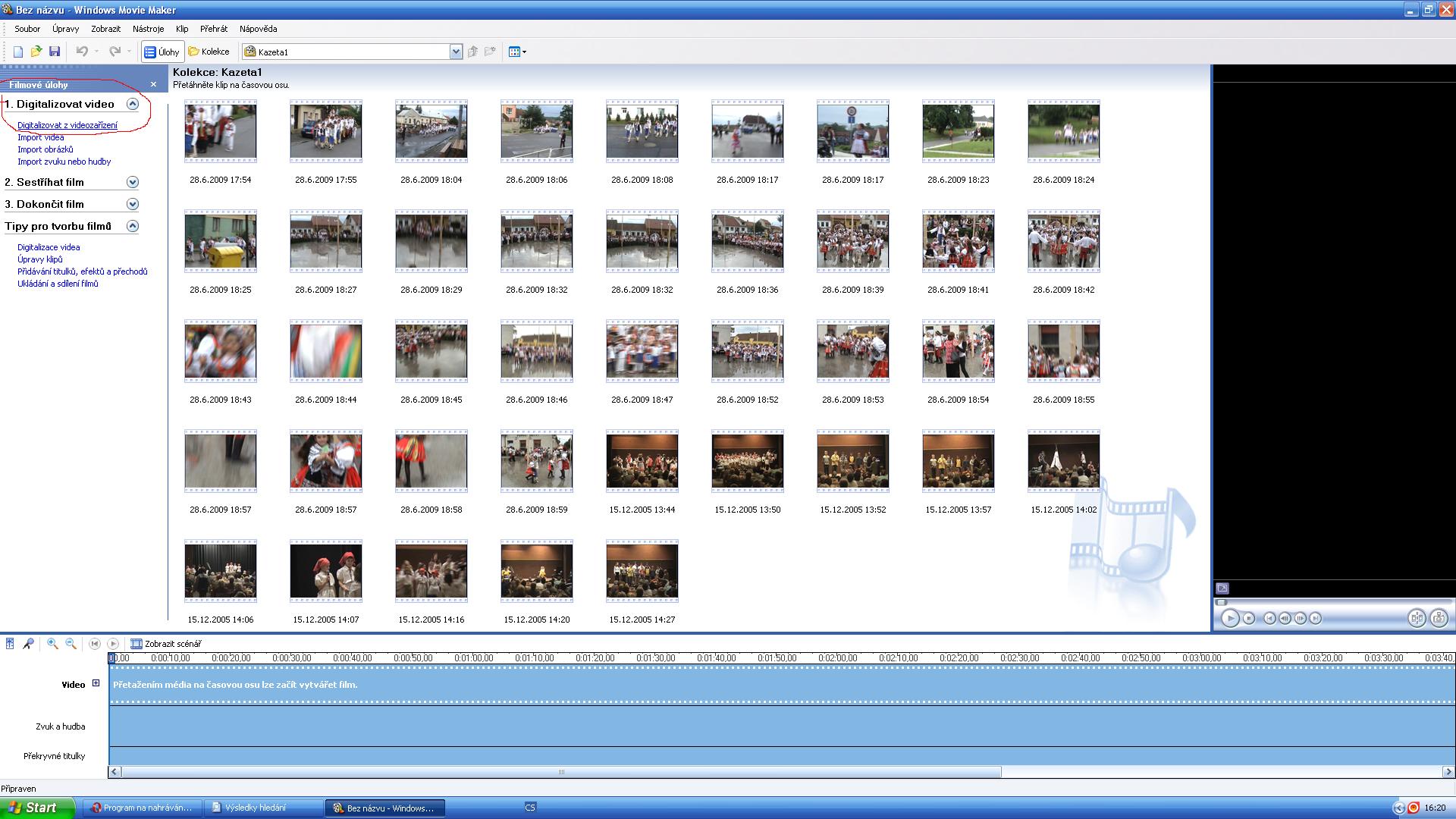Image resolution: width=1456 pixels, height=819 pixels.
Task: Click the Import videa link
Action: click(x=41, y=137)
